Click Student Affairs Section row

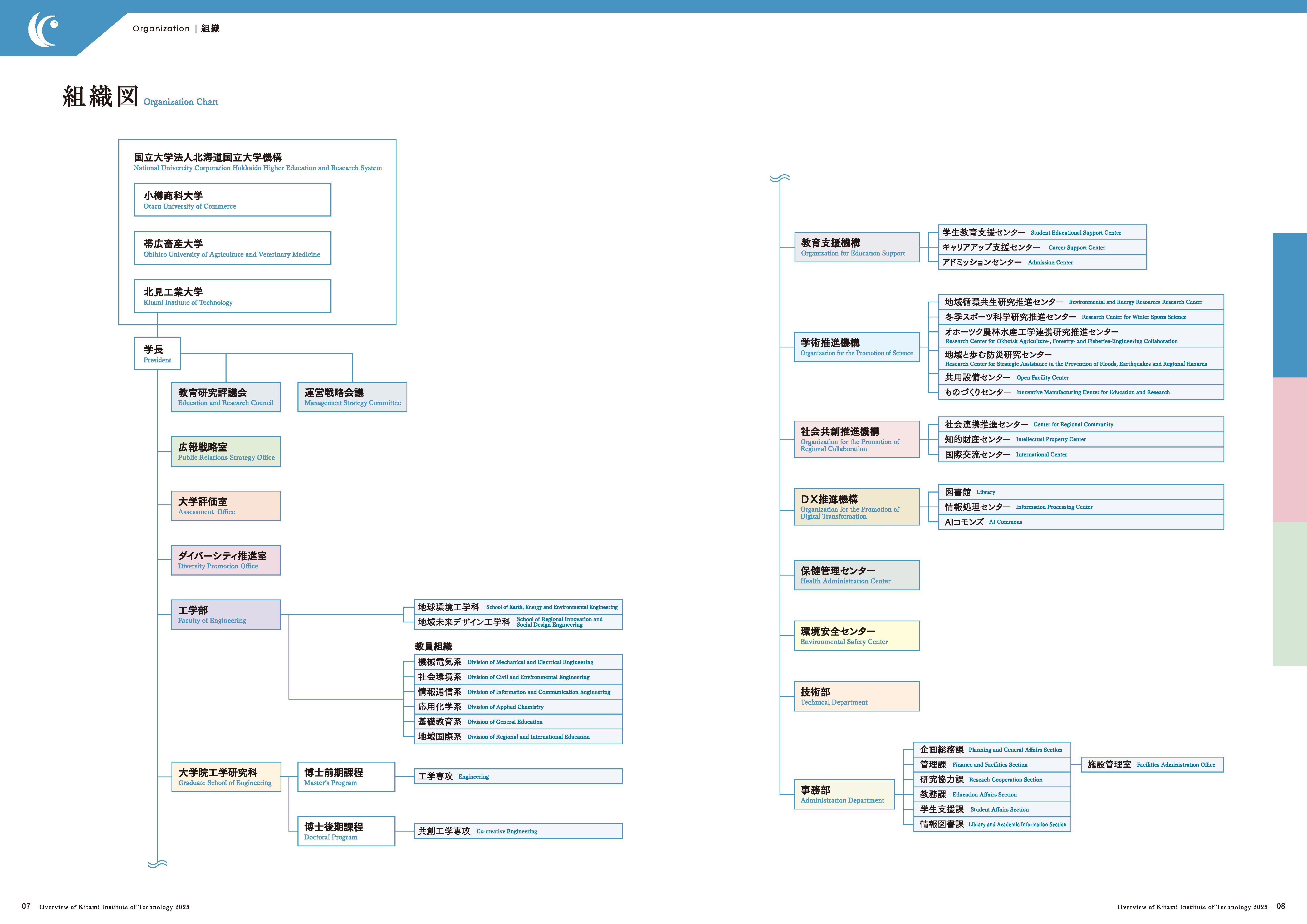[992, 810]
